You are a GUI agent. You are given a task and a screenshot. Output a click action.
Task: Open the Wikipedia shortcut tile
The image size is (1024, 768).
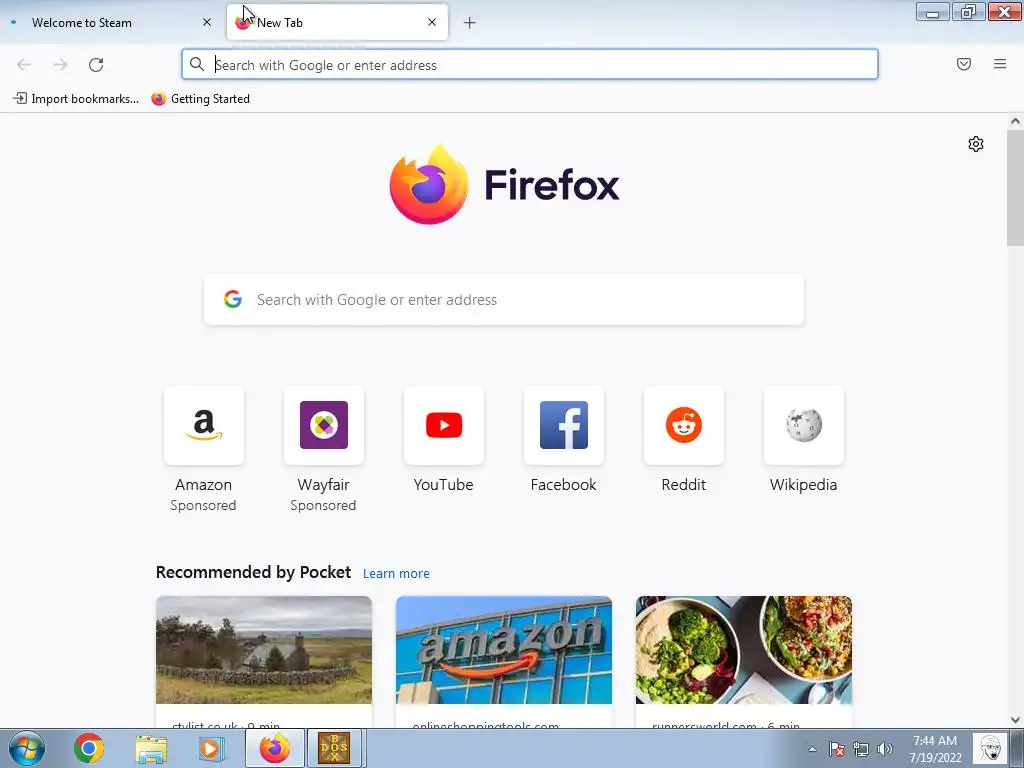pos(804,426)
